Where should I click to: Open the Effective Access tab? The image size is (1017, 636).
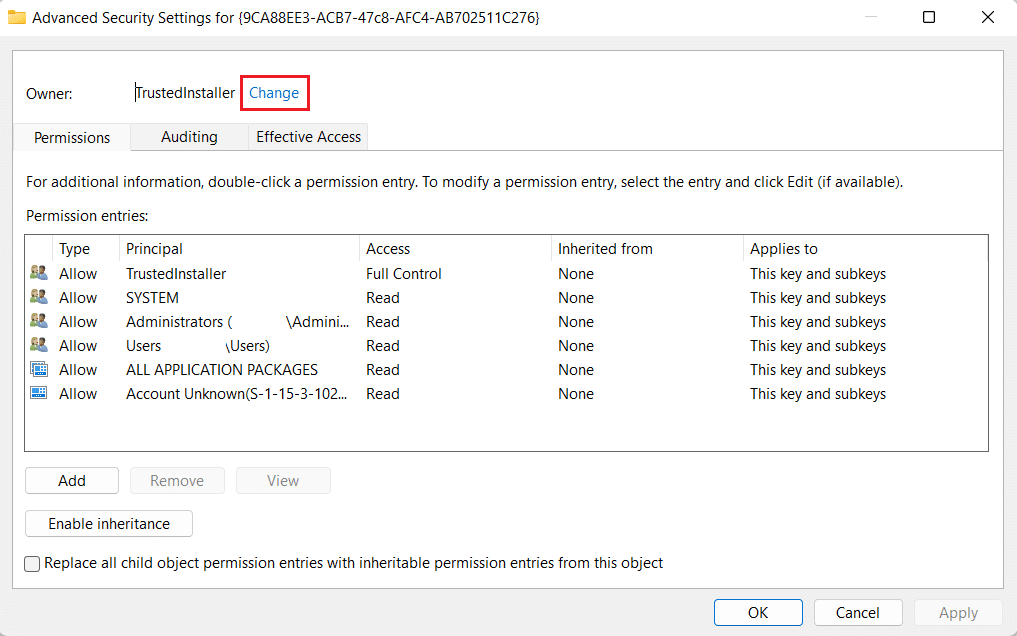pos(307,137)
